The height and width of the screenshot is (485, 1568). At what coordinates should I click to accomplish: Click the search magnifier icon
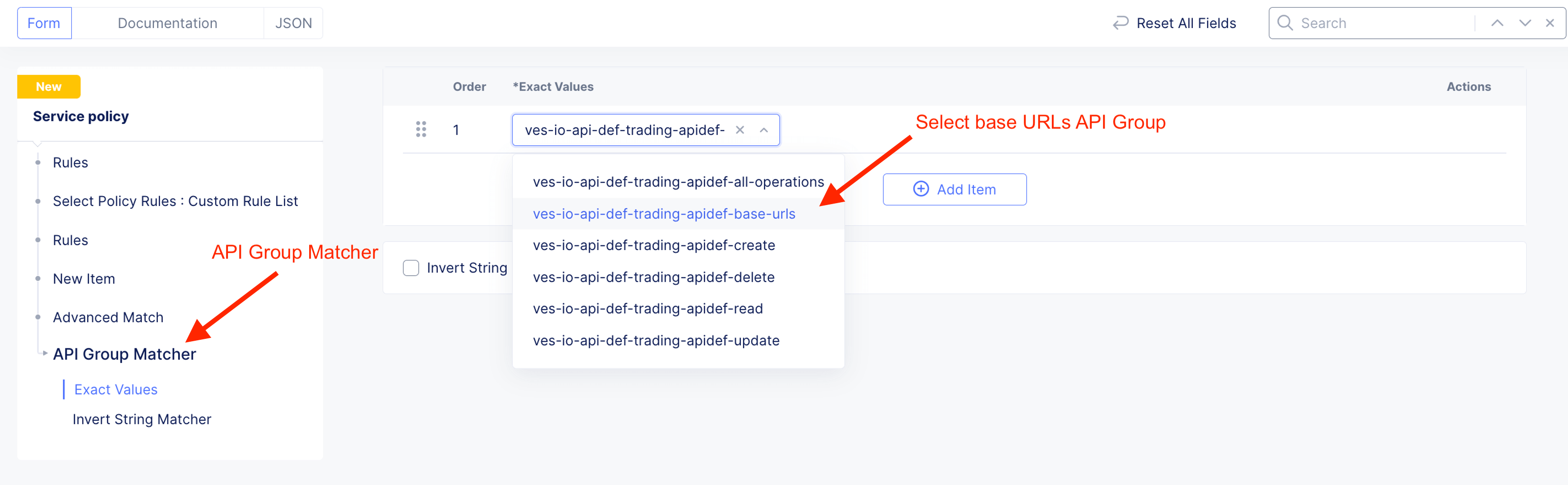click(x=1285, y=23)
